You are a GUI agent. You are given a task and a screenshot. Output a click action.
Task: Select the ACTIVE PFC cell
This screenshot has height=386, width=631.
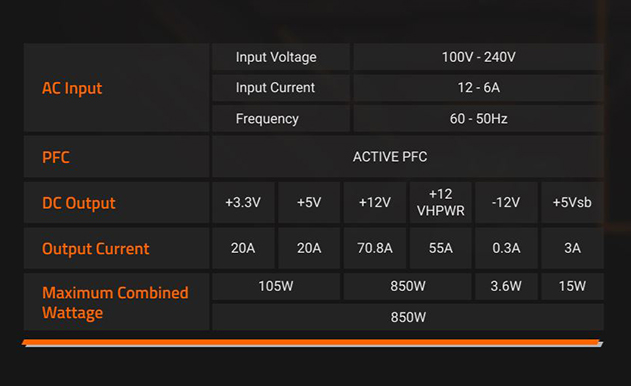coord(408,157)
